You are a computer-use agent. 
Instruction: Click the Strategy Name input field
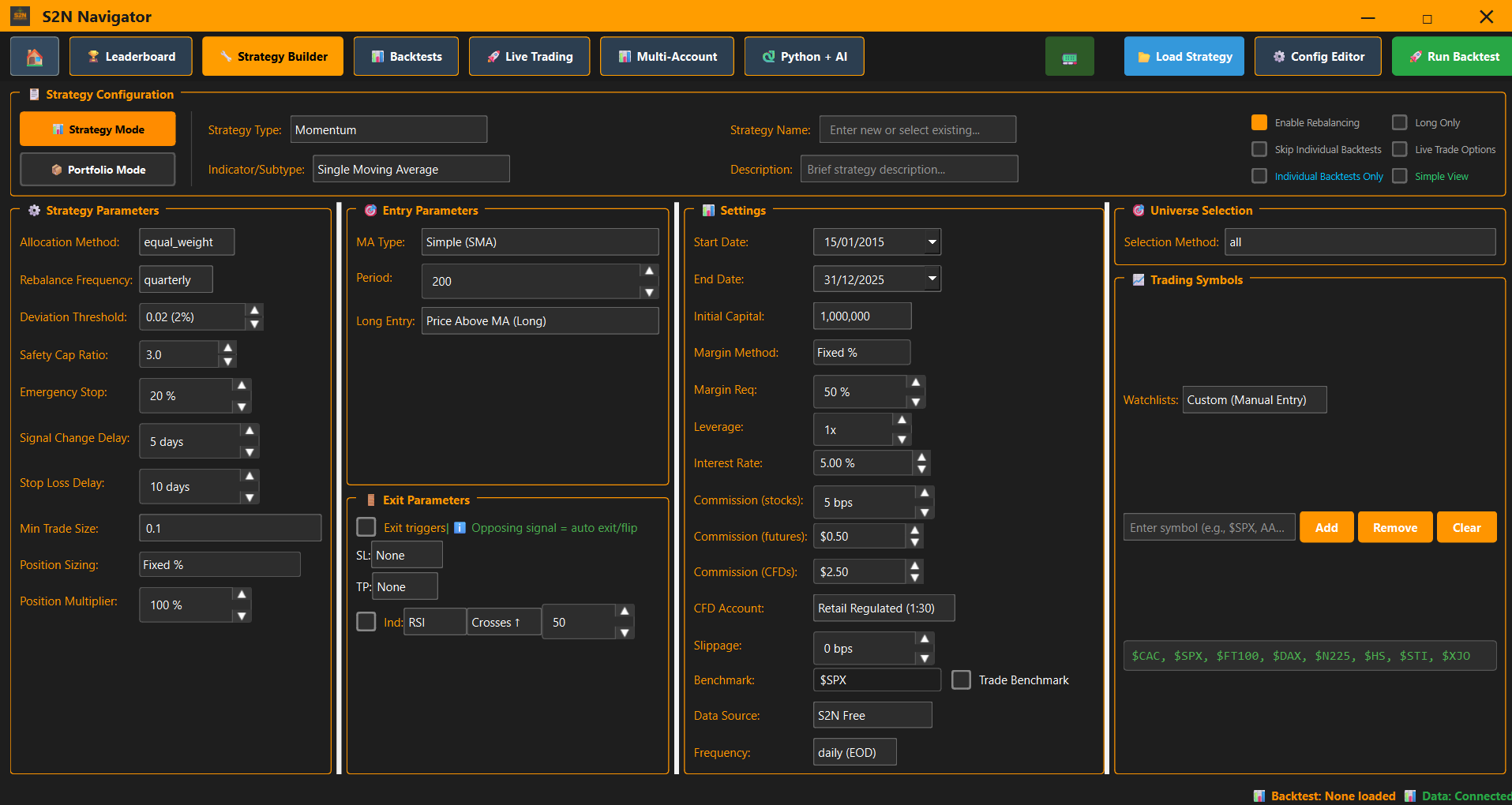(x=917, y=129)
